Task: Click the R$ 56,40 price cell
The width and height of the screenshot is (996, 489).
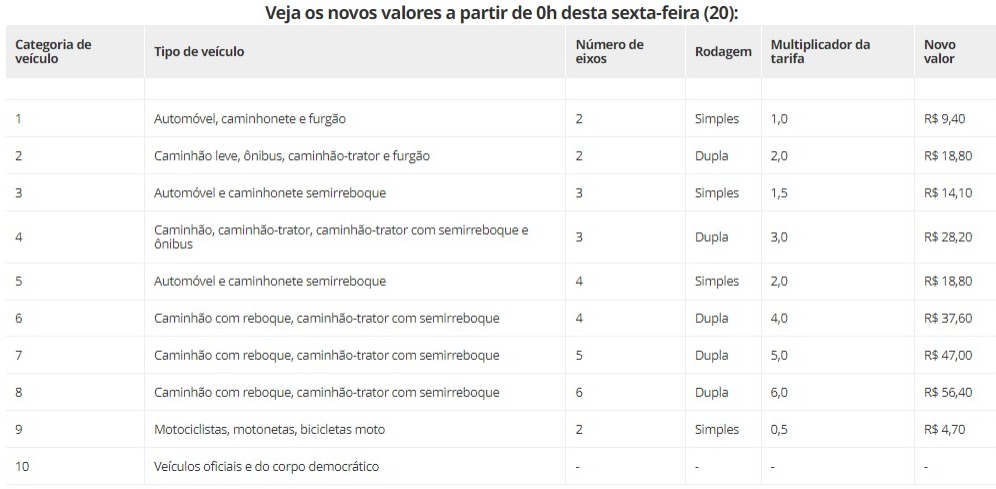Action: (x=948, y=392)
